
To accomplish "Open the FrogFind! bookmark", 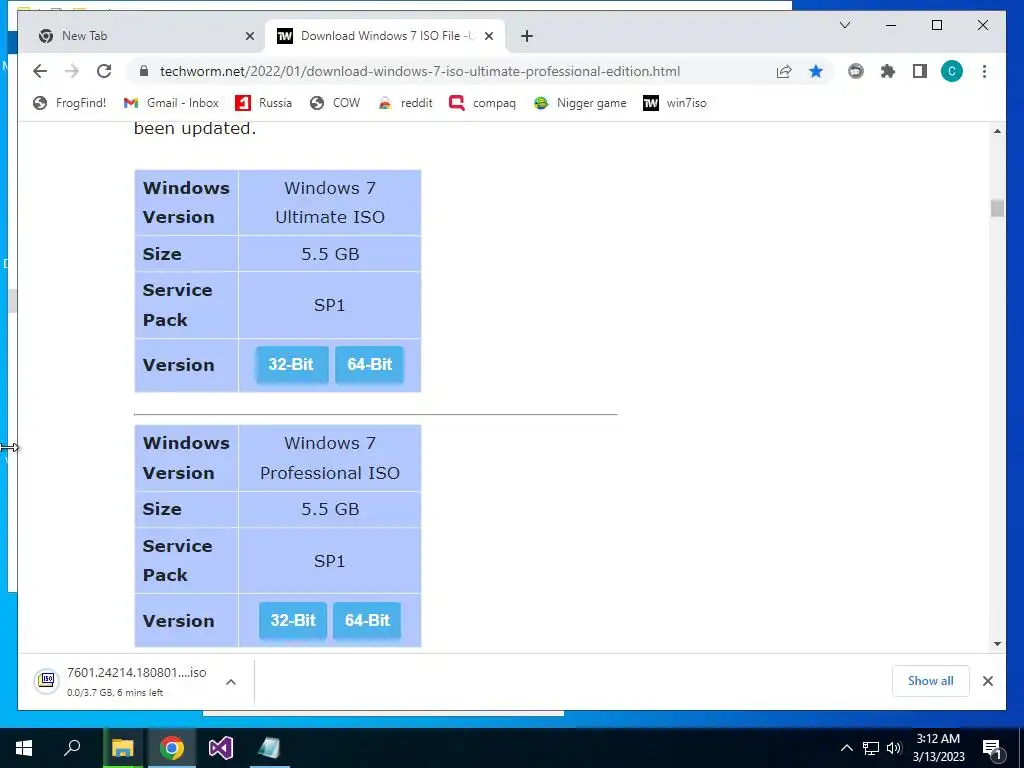I will 70,103.
